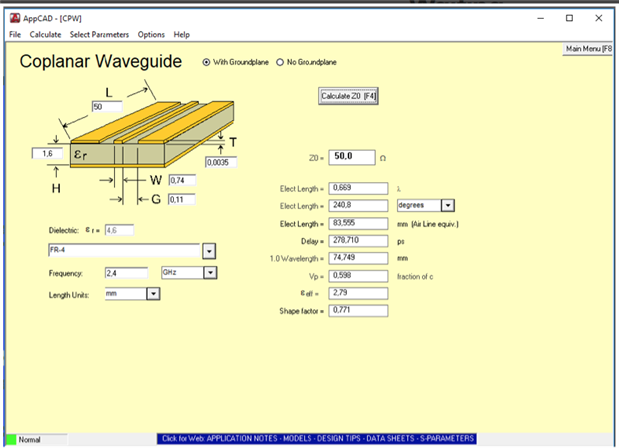
Task: Click the gap G input field
Action: click(x=182, y=199)
